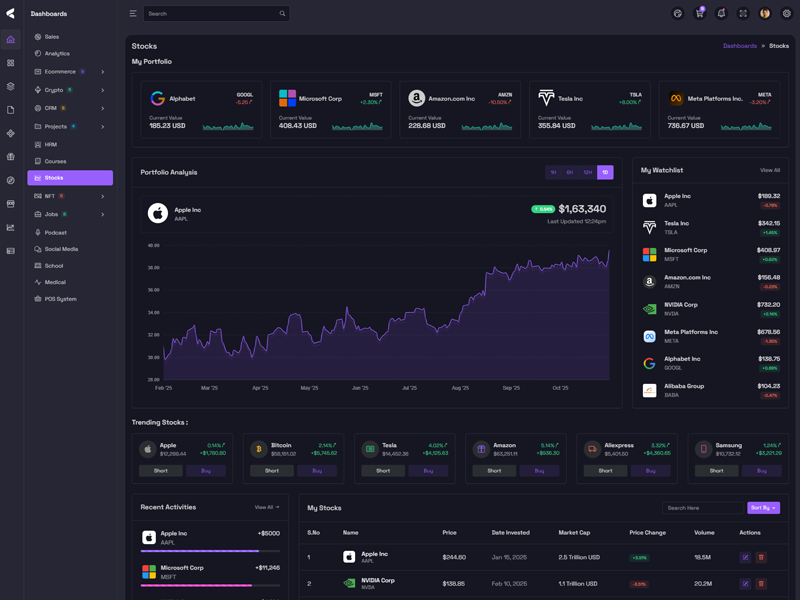
Task: Open the Sort By dropdown
Action: coord(763,508)
